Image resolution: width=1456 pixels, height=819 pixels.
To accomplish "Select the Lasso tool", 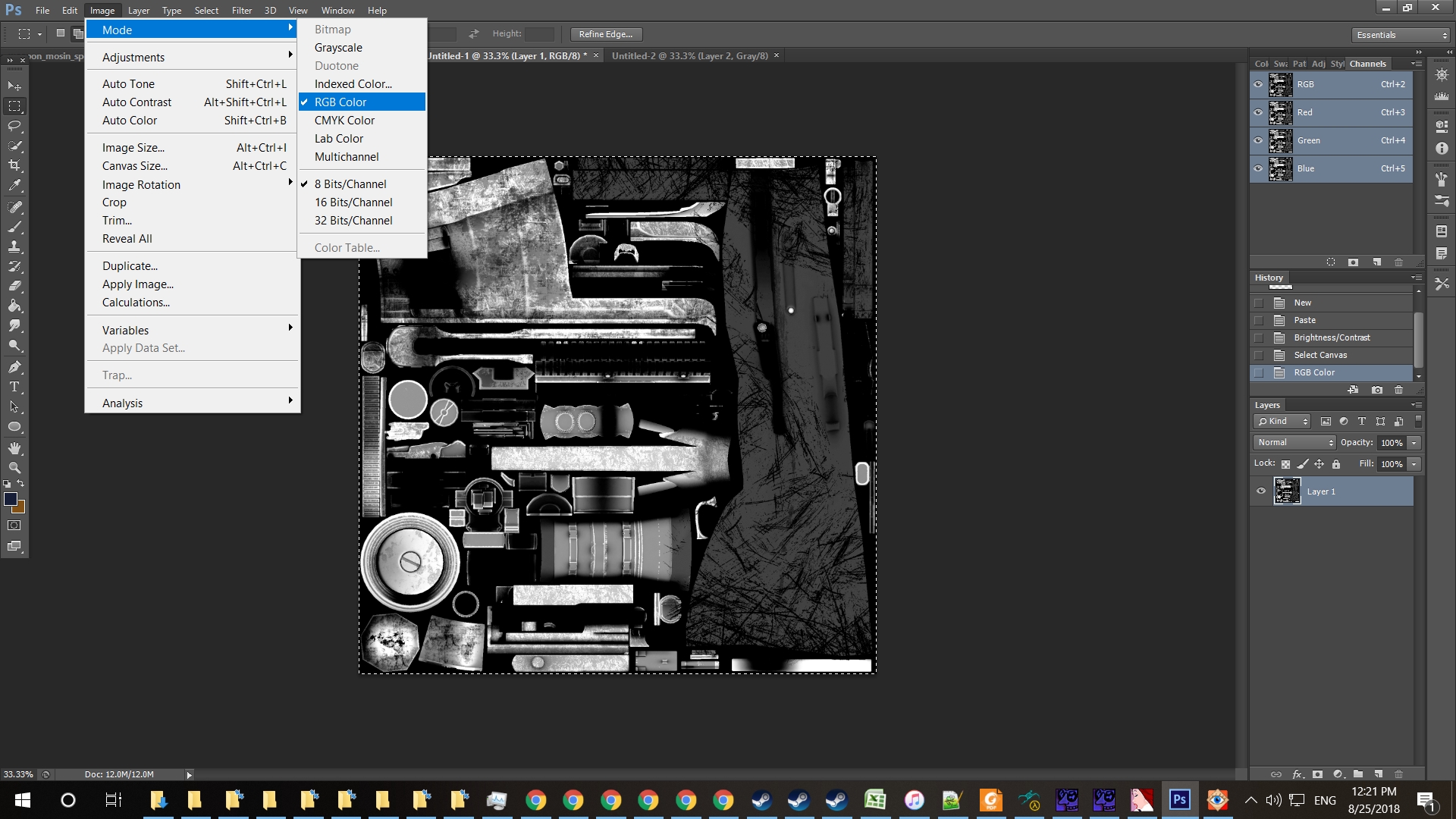I will pyautogui.click(x=14, y=126).
